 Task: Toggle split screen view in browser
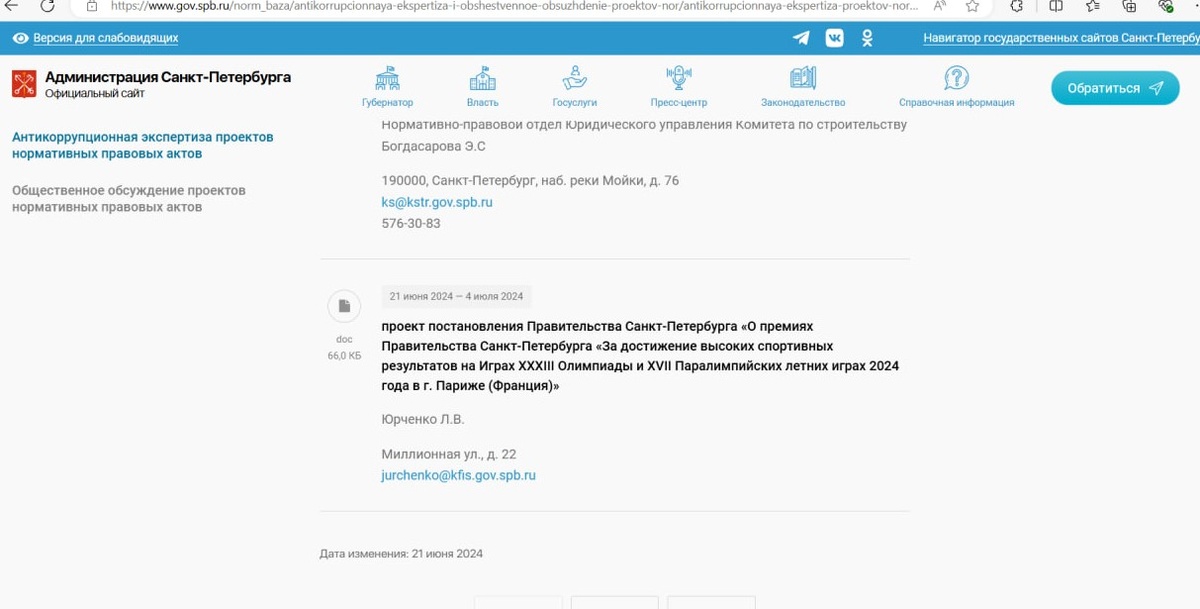click(1056, 8)
